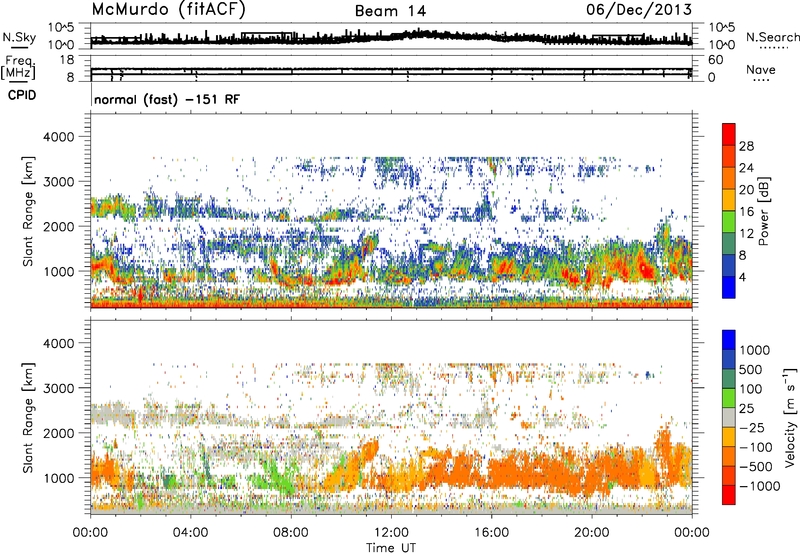Click the 'Freq. [MHz]' label
Screen dimensions: 800x554
pos(20,67)
